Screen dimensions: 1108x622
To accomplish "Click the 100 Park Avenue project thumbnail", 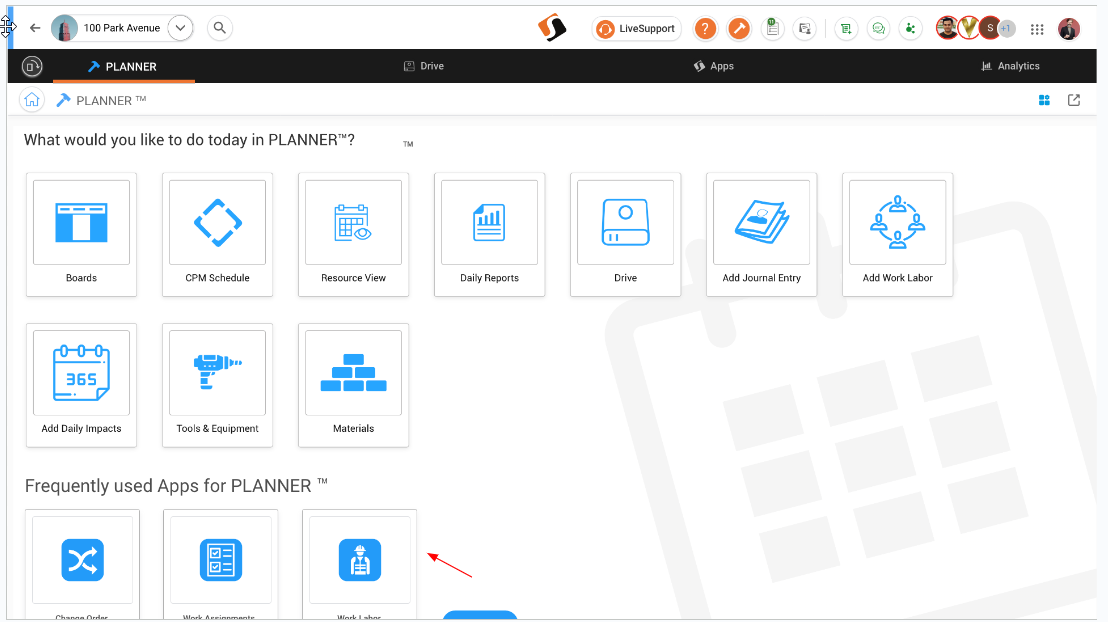I will 64,28.
